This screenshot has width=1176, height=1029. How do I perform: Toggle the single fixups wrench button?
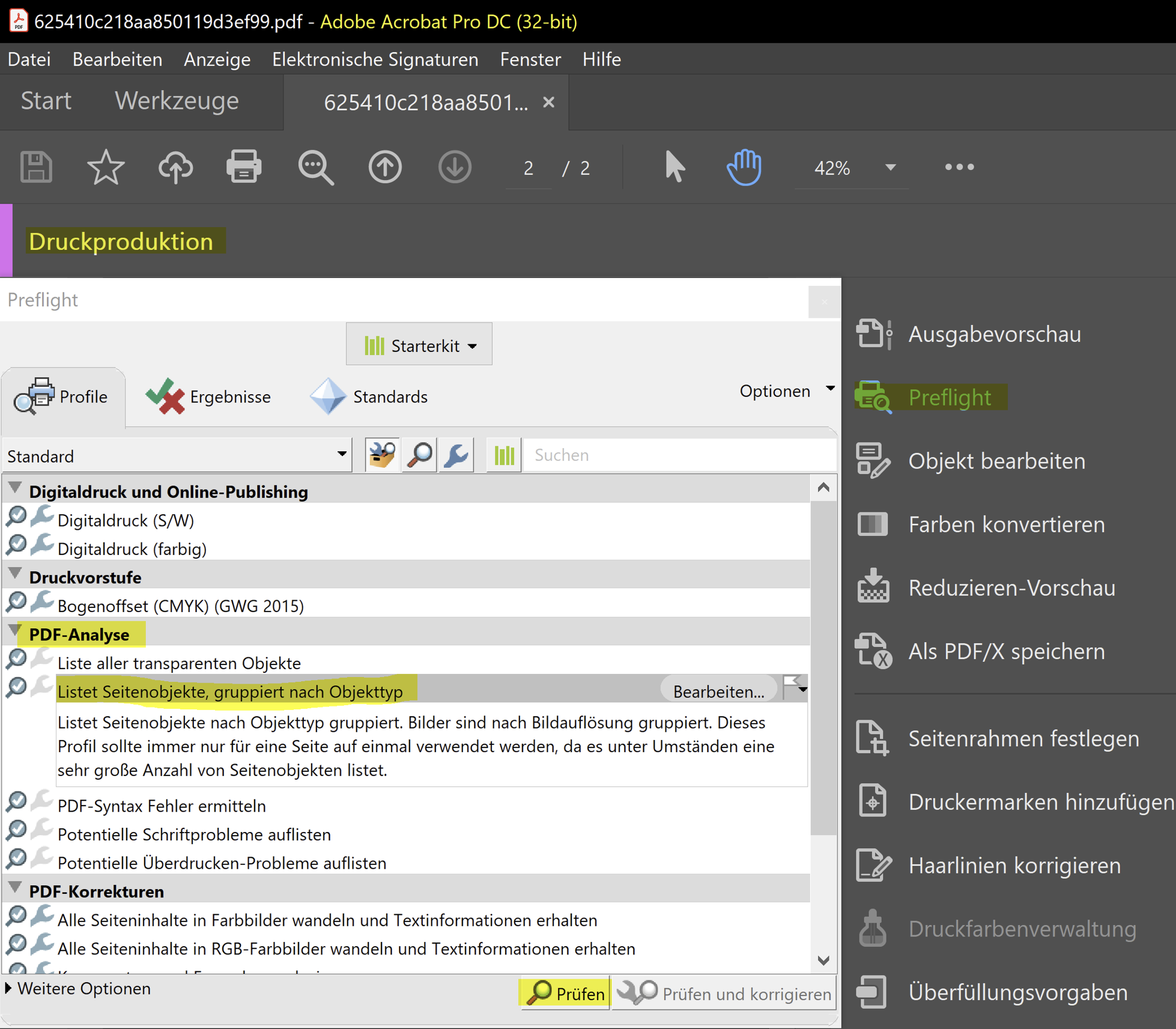point(456,455)
